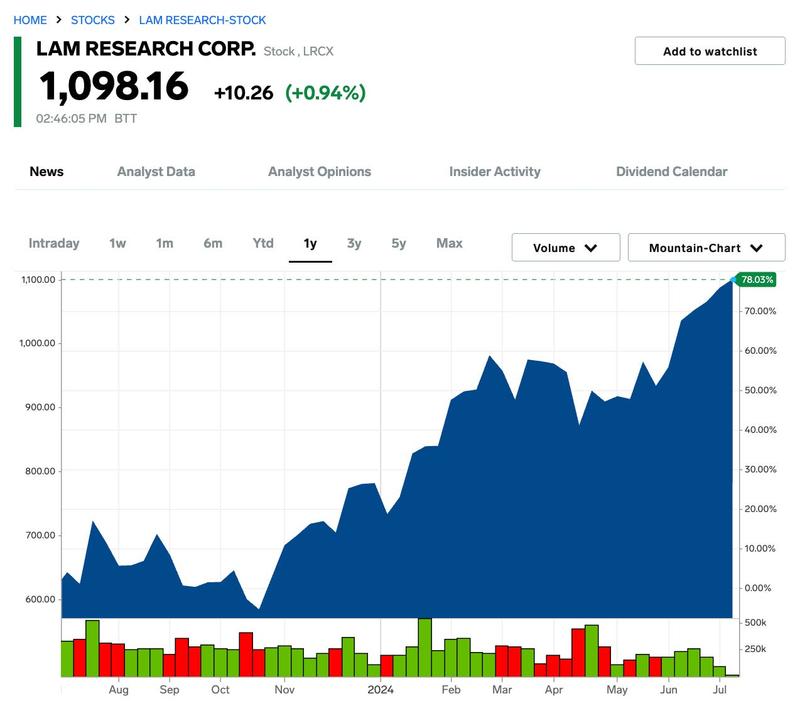This screenshot has height=705, width=800.
Task: Click the green 78.03% price marker
Action: point(757,280)
